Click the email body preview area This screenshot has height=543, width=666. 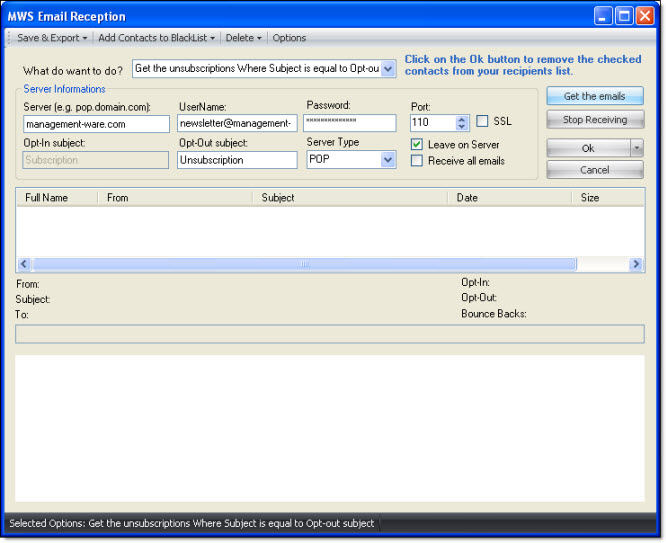(330, 428)
